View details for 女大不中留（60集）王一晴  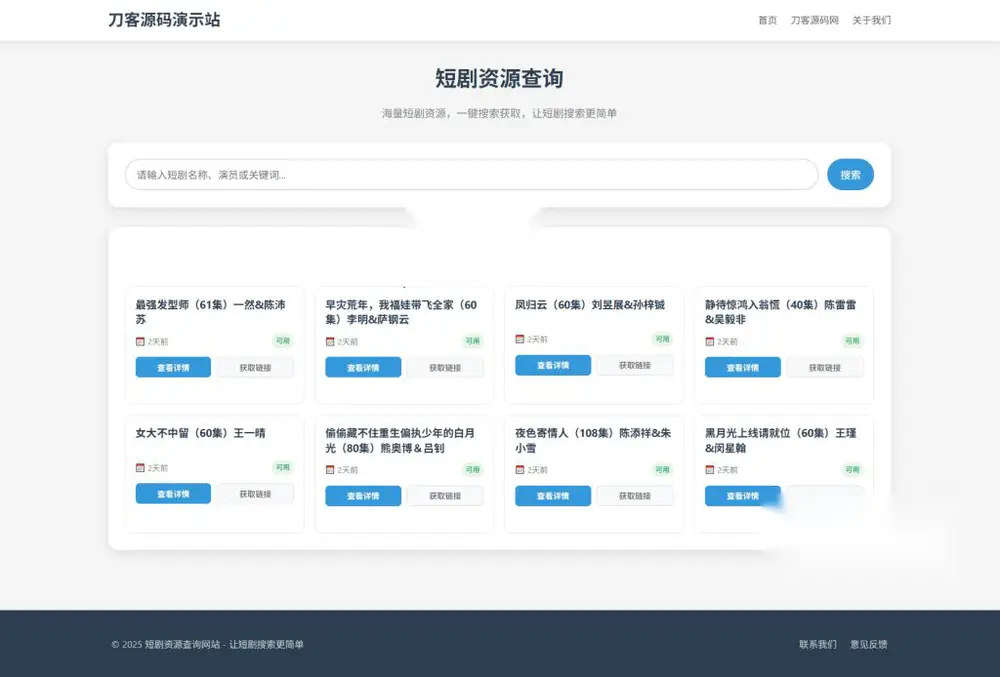[x=173, y=493]
